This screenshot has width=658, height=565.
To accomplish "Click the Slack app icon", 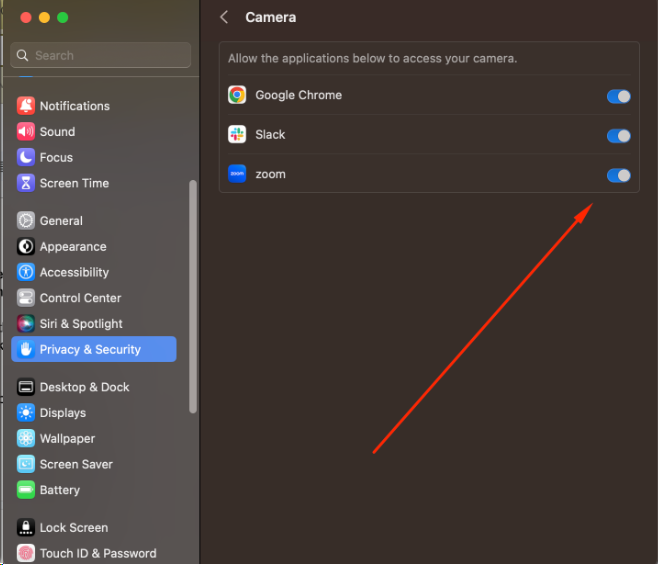I will (237, 134).
